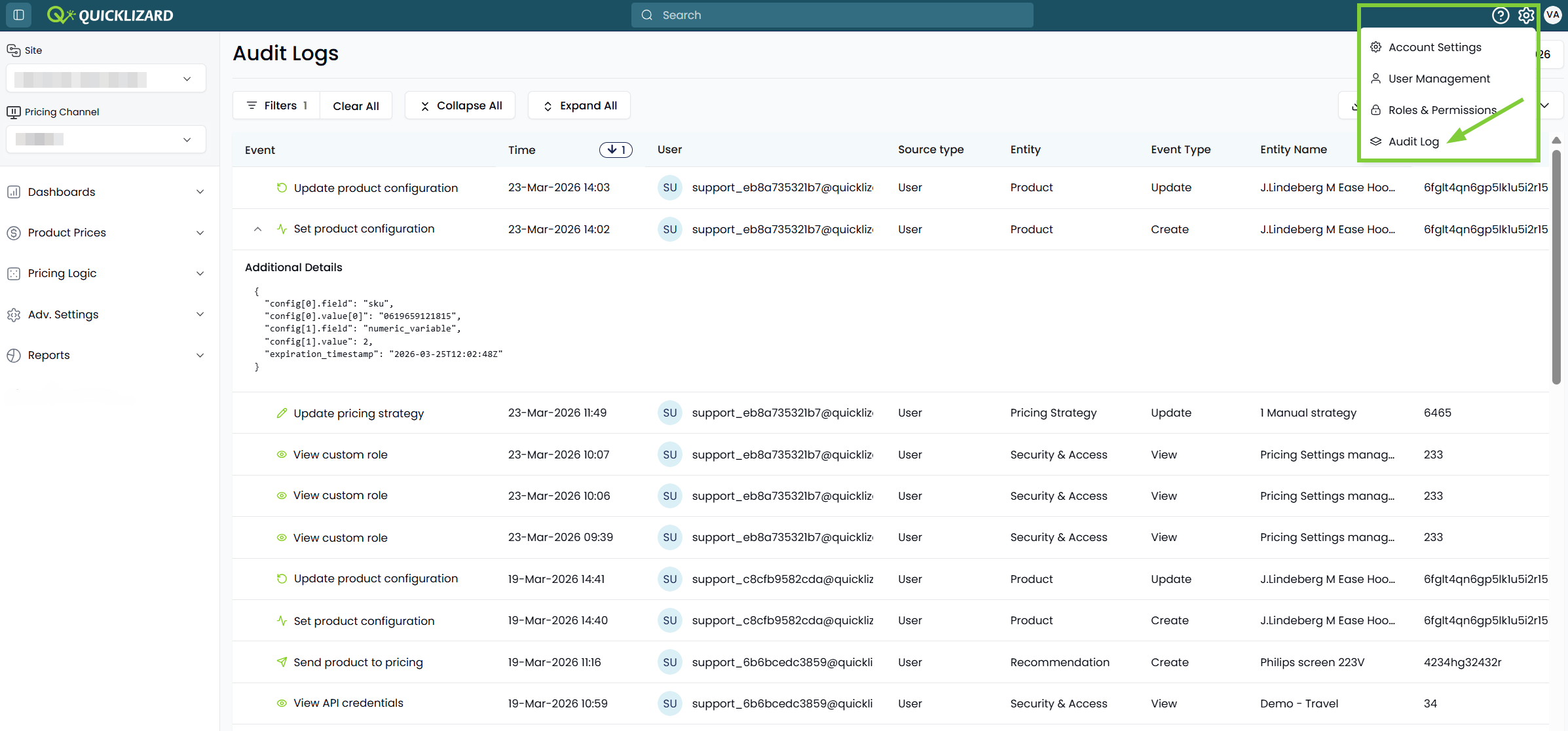Click the '1 Manual strategy' entity name
Viewport: 1568px width, 731px height.
pos(1308,413)
